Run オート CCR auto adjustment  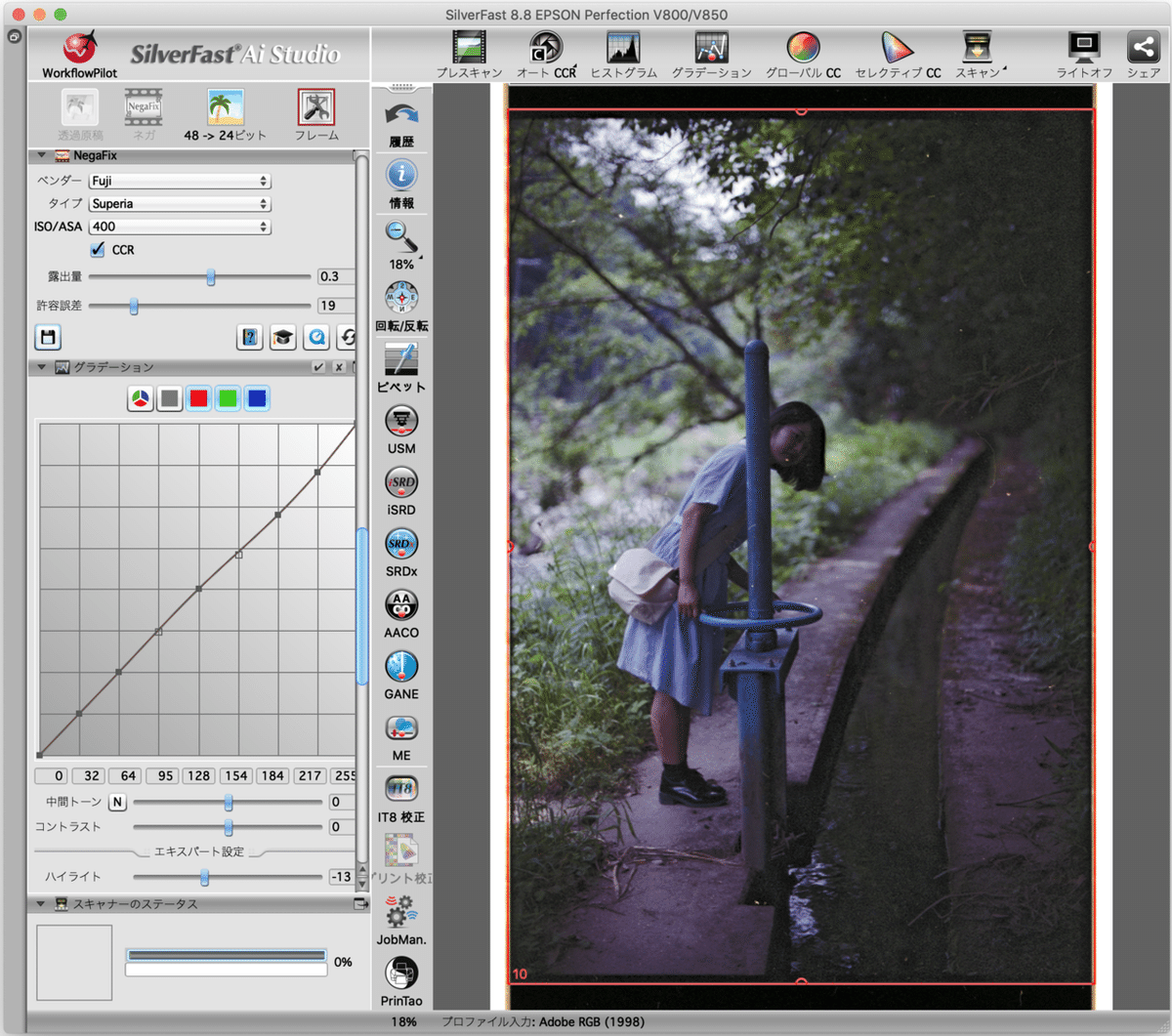pos(546,55)
